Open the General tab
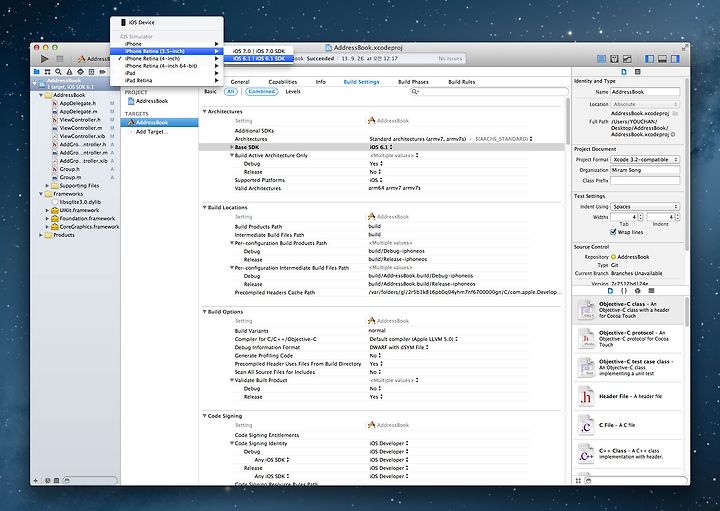The image size is (720, 511). (x=240, y=82)
